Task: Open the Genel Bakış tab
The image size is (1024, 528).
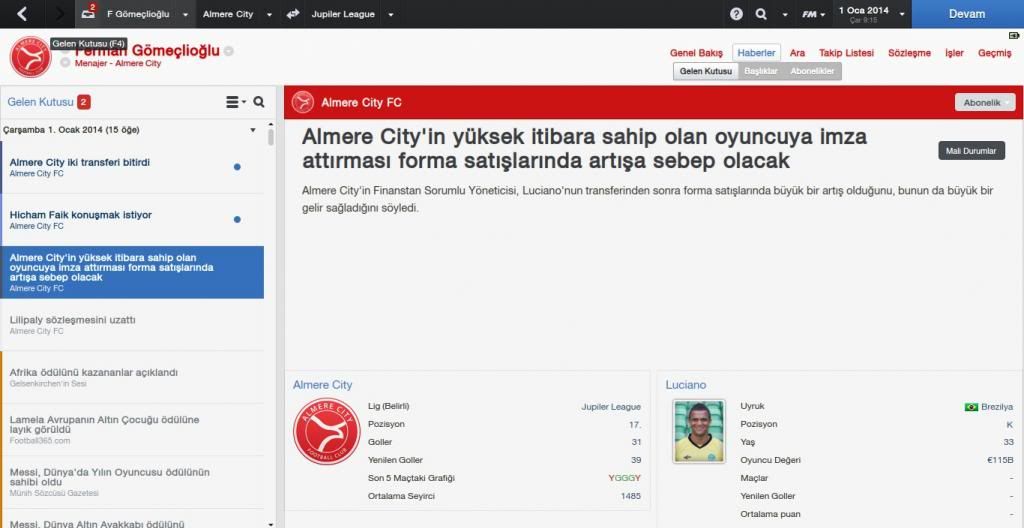Action: pyautogui.click(x=696, y=53)
